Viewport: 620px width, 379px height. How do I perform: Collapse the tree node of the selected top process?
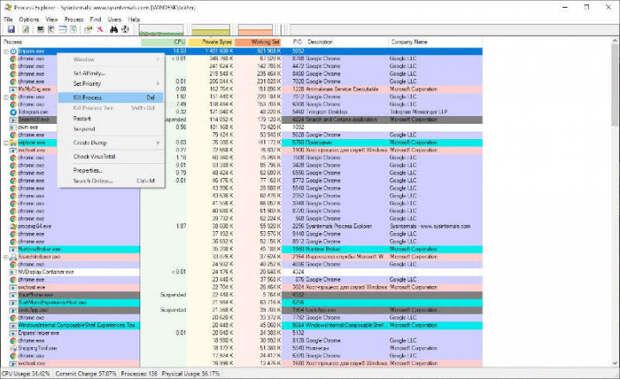(x=6, y=51)
